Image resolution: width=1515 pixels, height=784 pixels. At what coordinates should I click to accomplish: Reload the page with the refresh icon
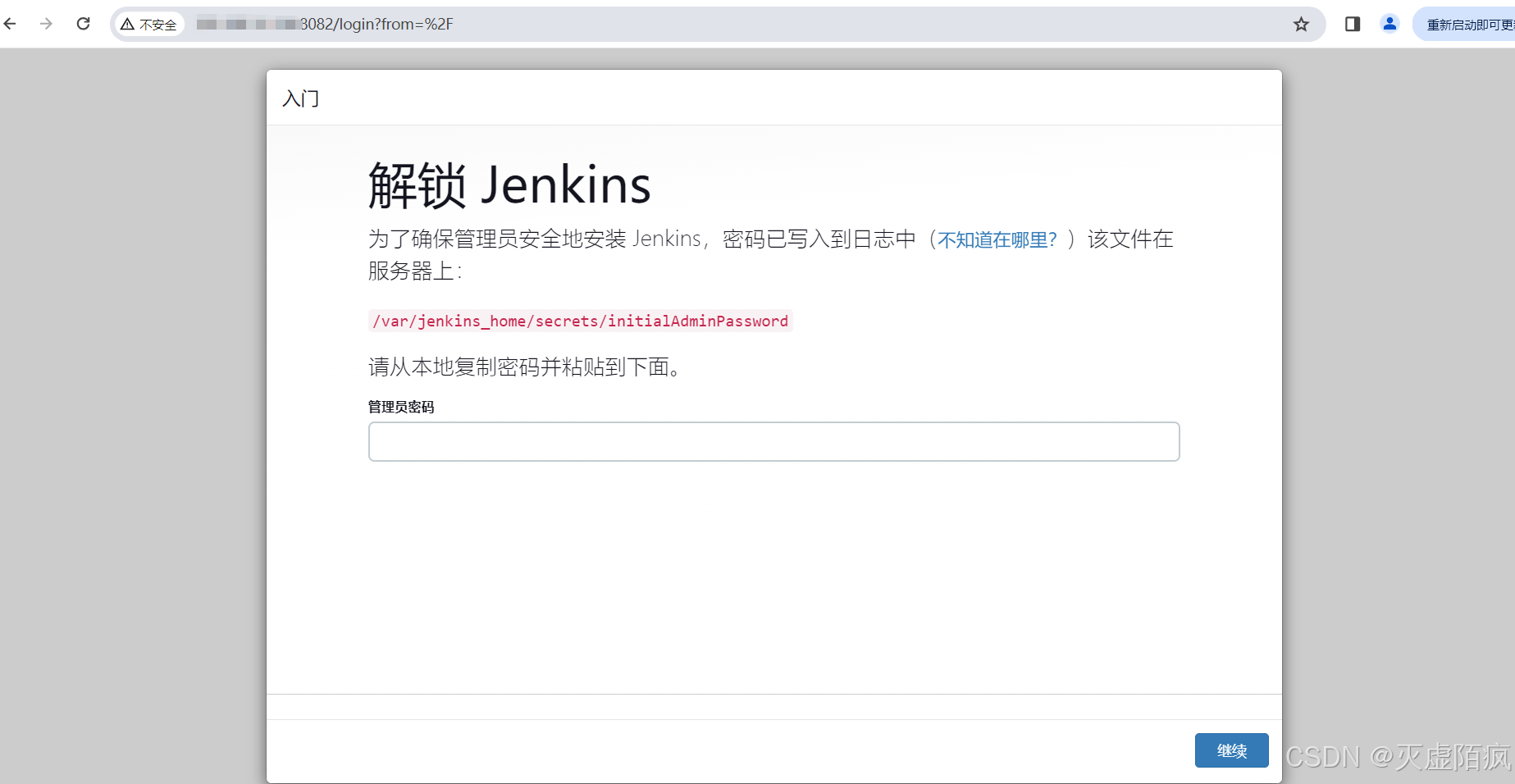(x=83, y=24)
